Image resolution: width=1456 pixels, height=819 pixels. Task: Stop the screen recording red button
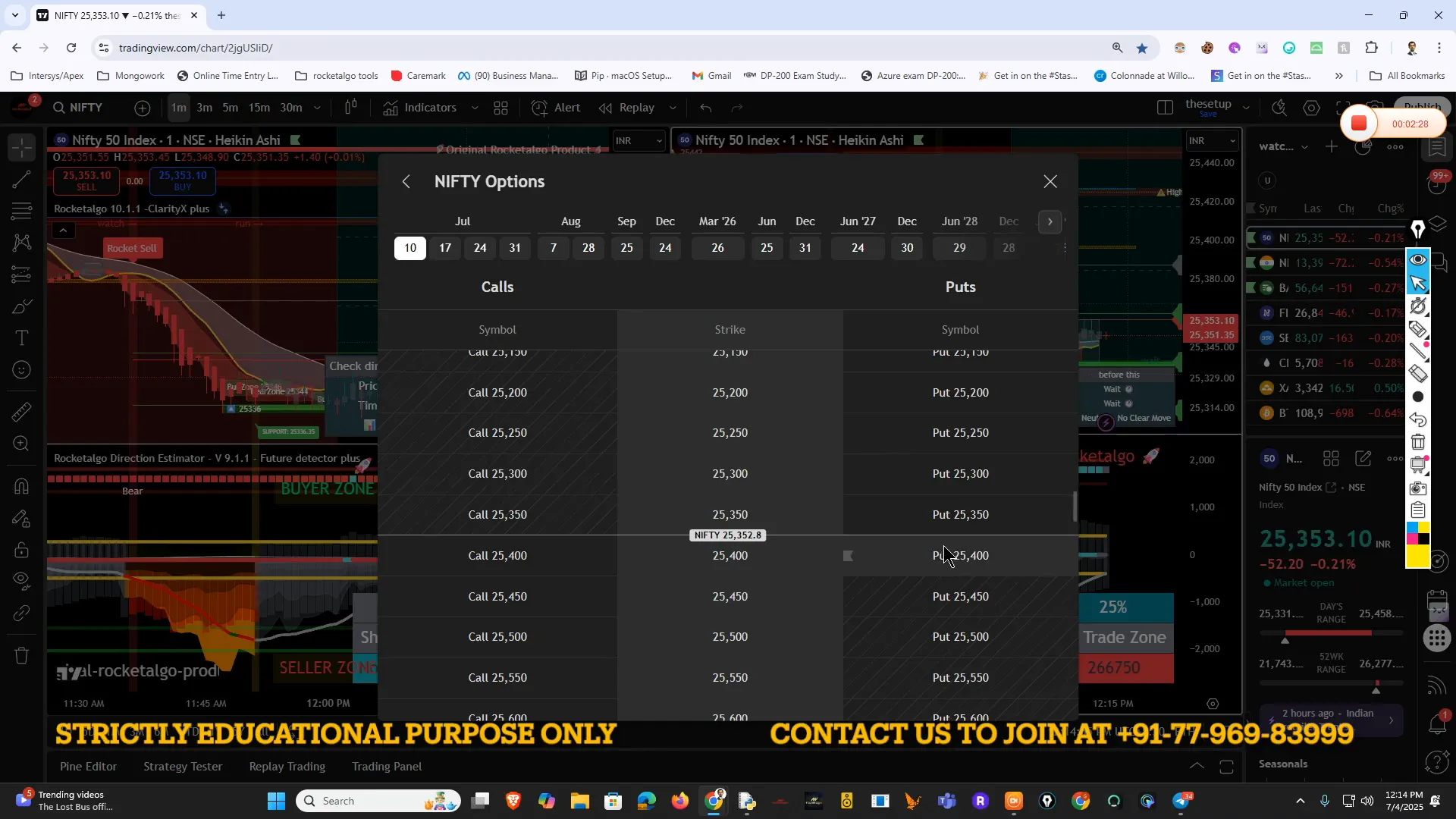coord(1358,124)
